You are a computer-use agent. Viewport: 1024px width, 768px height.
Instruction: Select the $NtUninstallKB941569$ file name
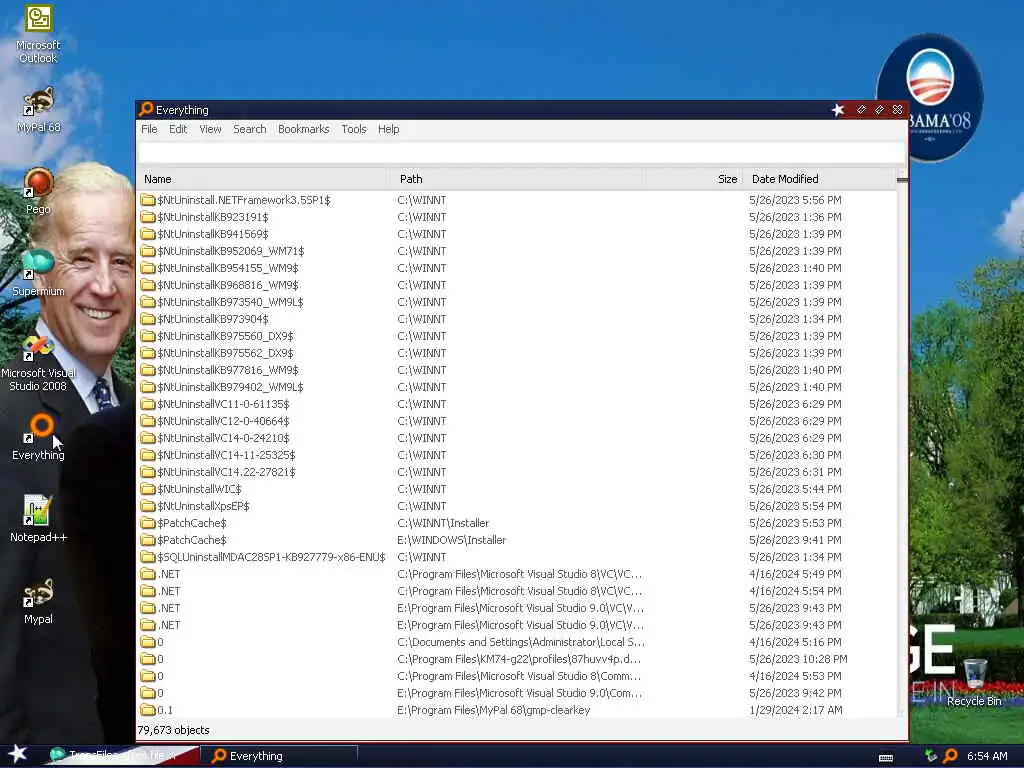point(212,234)
